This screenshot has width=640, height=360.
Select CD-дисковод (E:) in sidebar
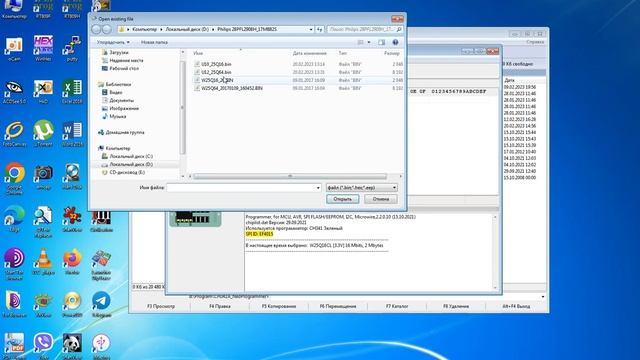[127, 172]
